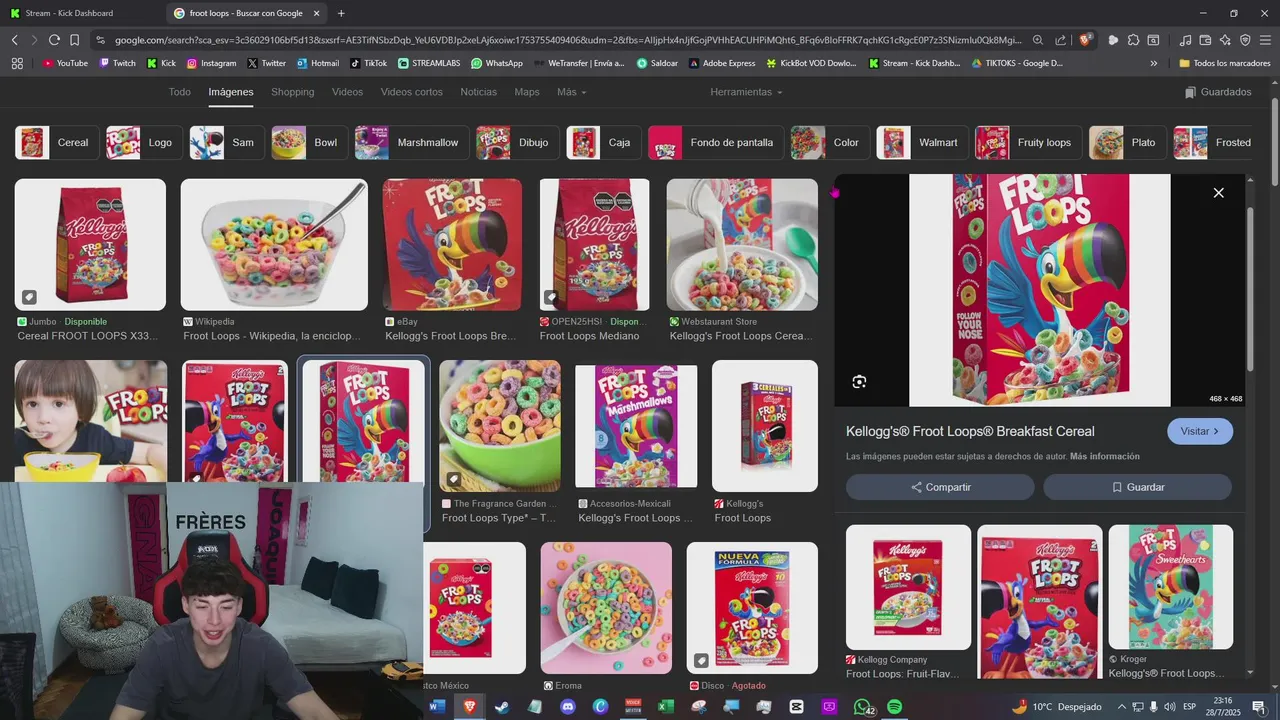This screenshot has width=1280, height=720.
Task: Select the Noticias search tab
Action: 478,92
